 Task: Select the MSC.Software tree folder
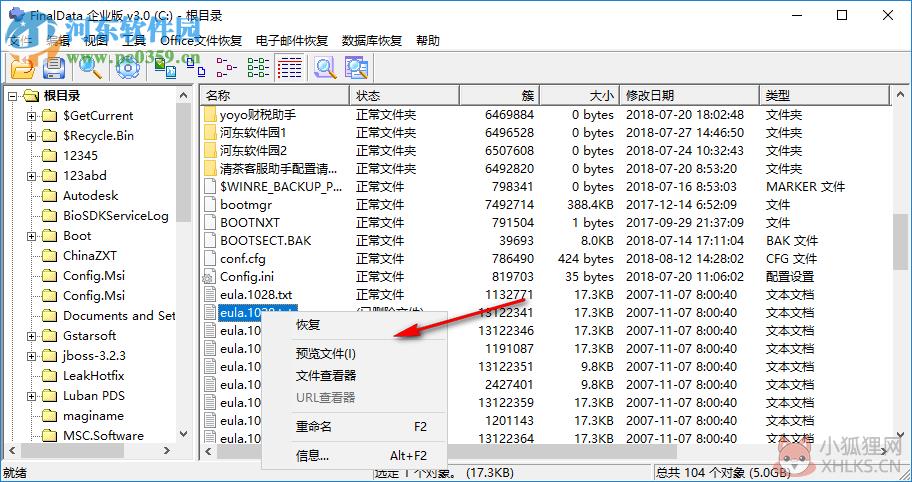click(103, 436)
